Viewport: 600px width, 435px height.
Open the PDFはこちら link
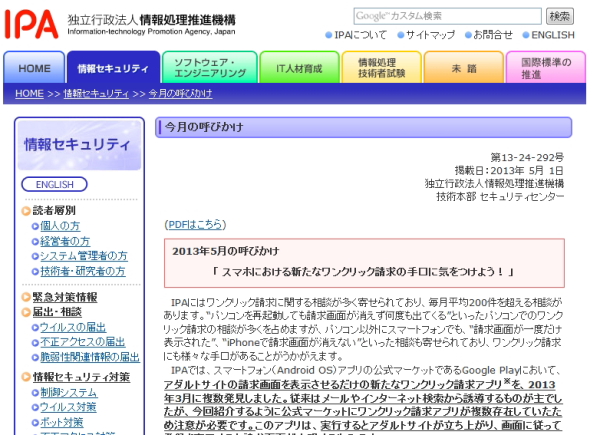click(195, 224)
